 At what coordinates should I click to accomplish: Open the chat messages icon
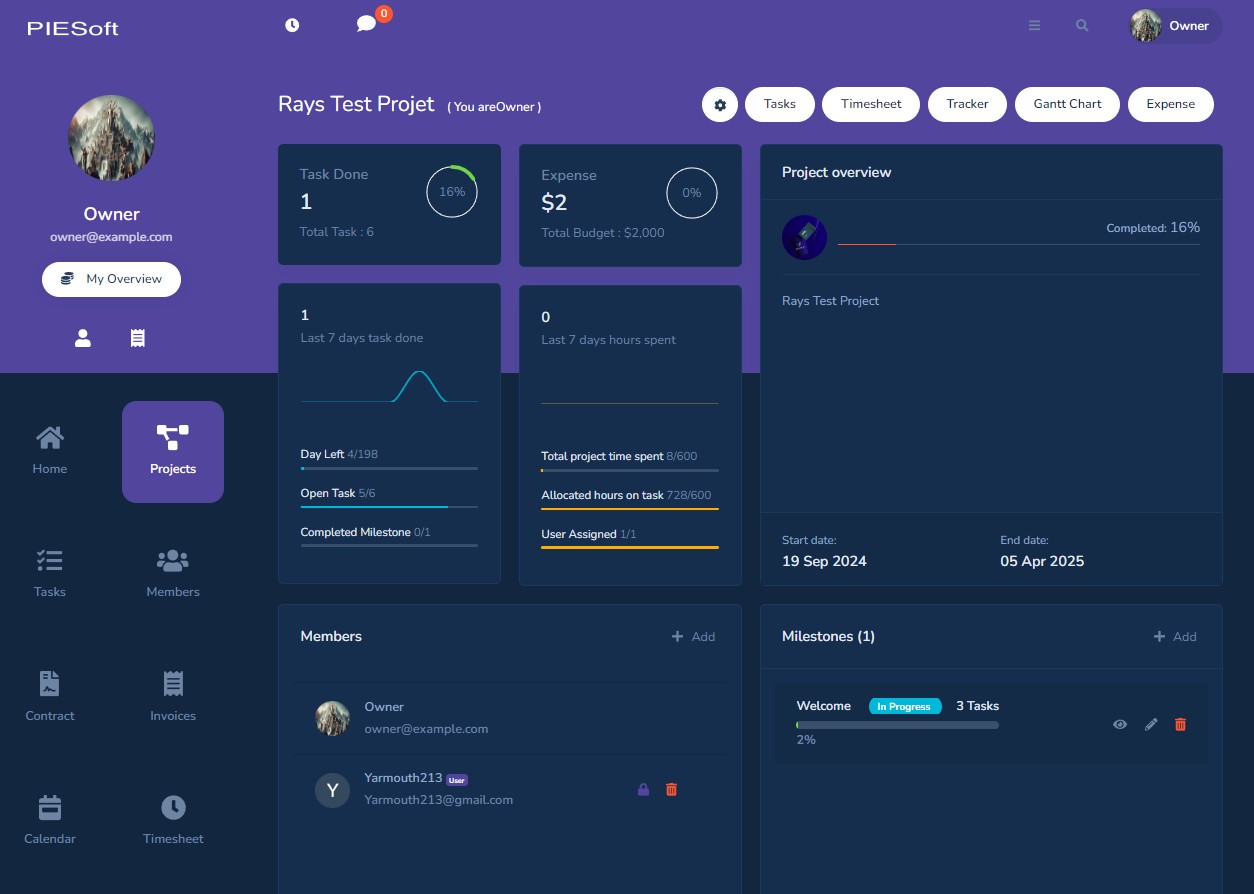[x=366, y=25]
